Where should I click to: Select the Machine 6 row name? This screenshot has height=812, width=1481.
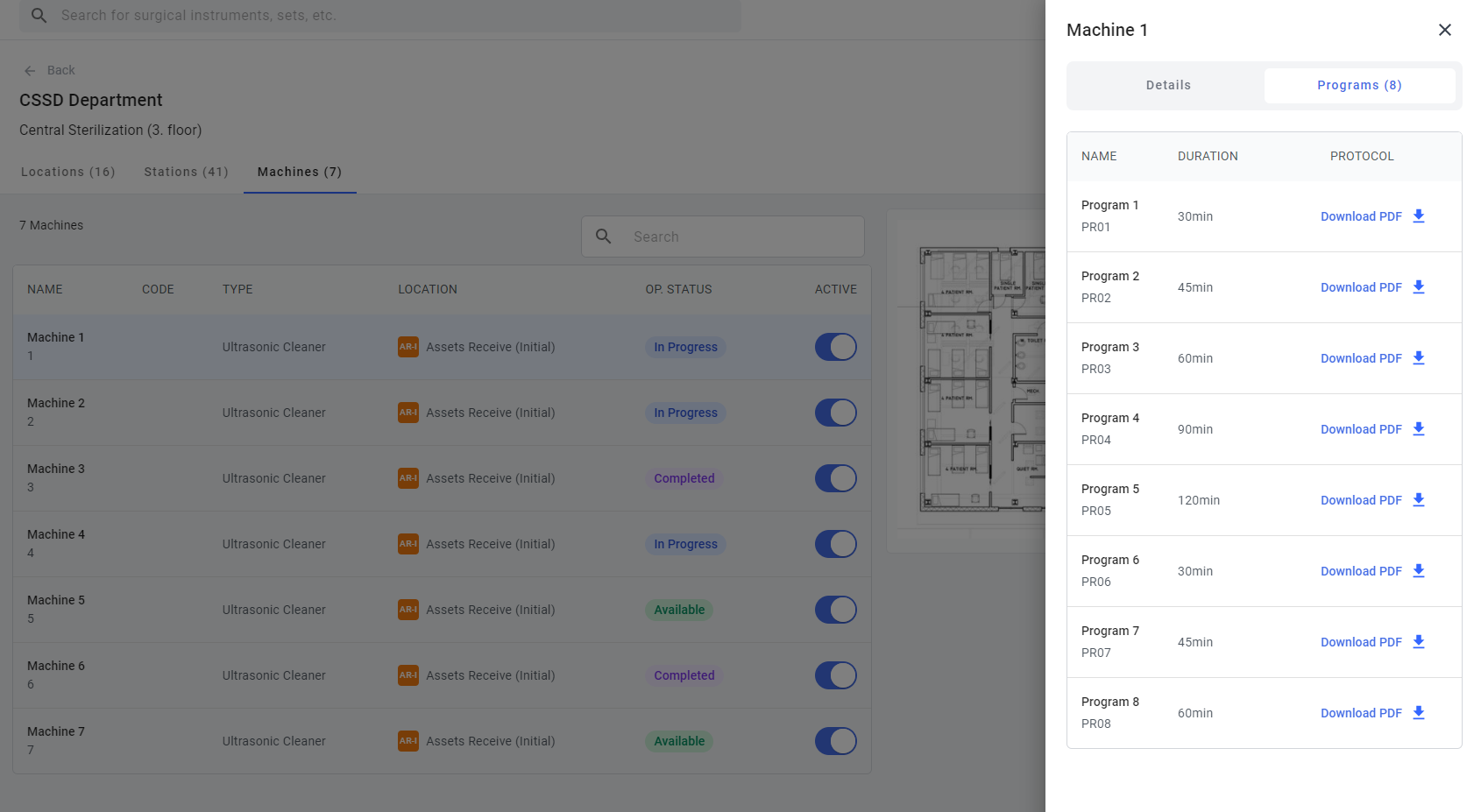[56, 666]
